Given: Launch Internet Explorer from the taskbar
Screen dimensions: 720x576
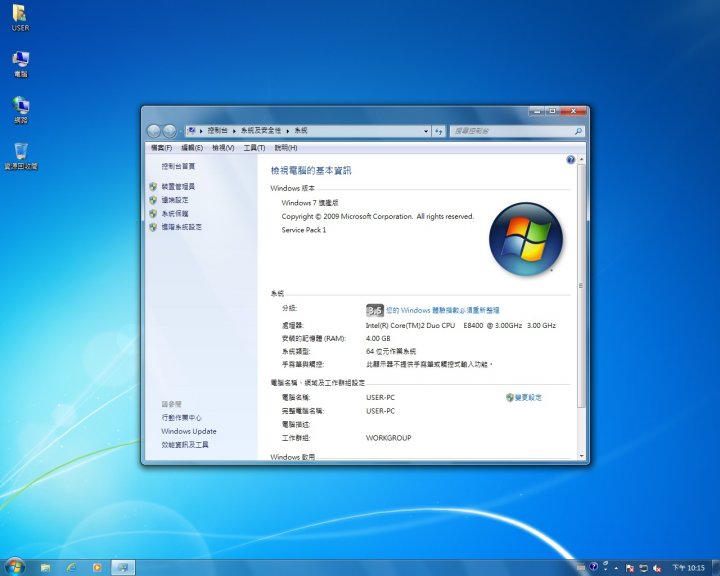Looking at the screenshot, I should point(71,568).
